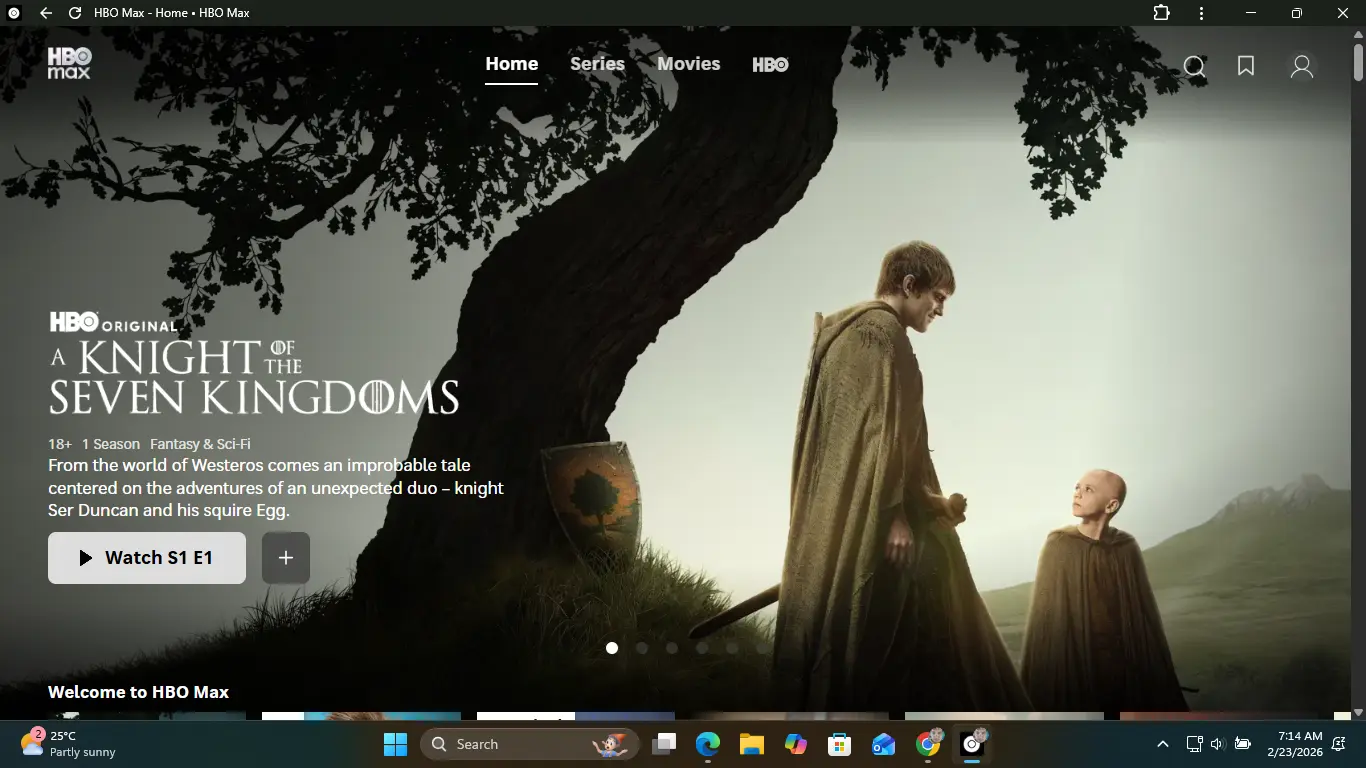This screenshot has height=768, width=1366.
Task: Open the Windows Start menu
Action: (x=396, y=744)
